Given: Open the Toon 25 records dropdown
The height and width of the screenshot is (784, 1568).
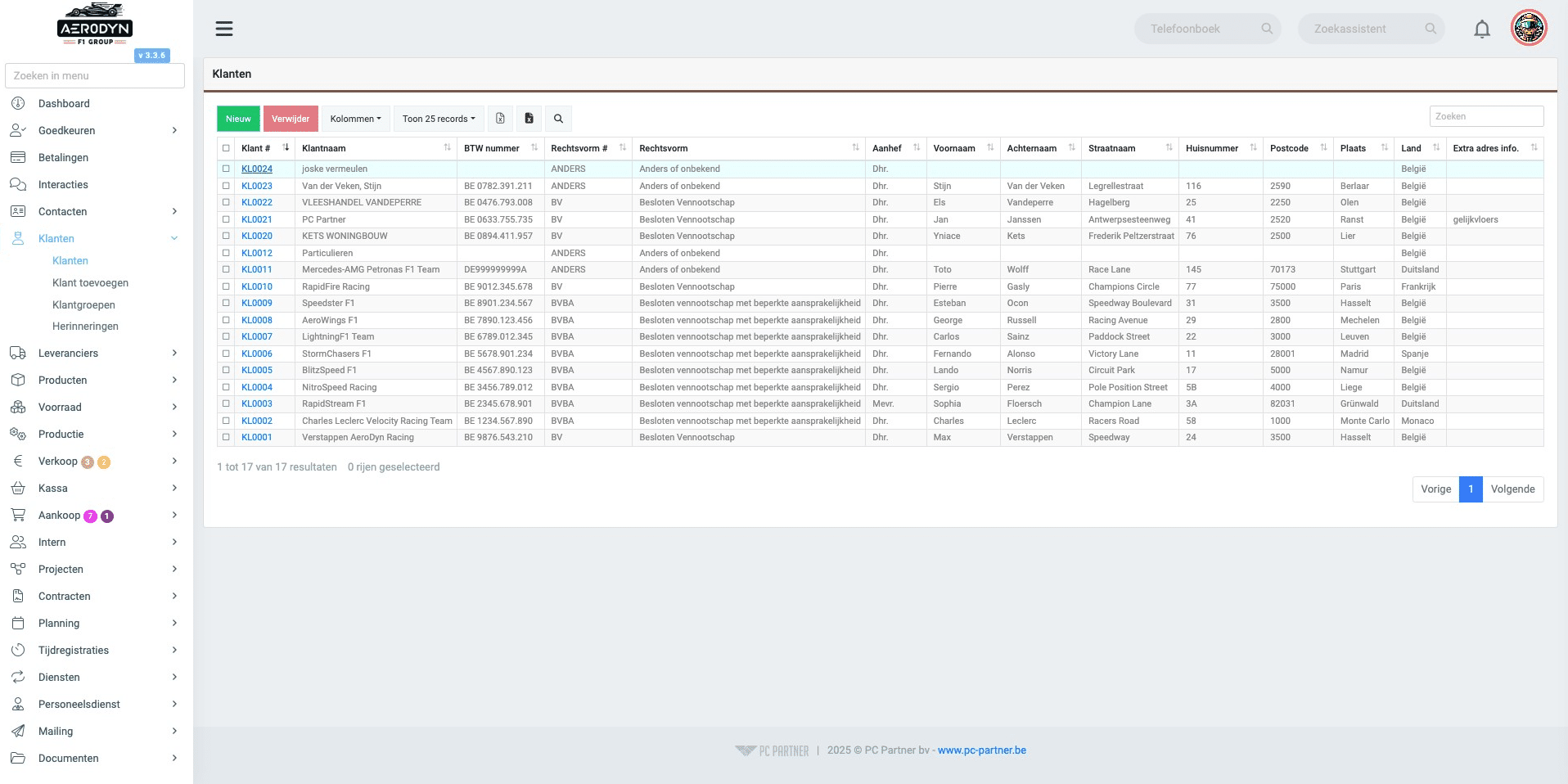Looking at the screenshot, I should pyautogui.click(x=439, y=119).
